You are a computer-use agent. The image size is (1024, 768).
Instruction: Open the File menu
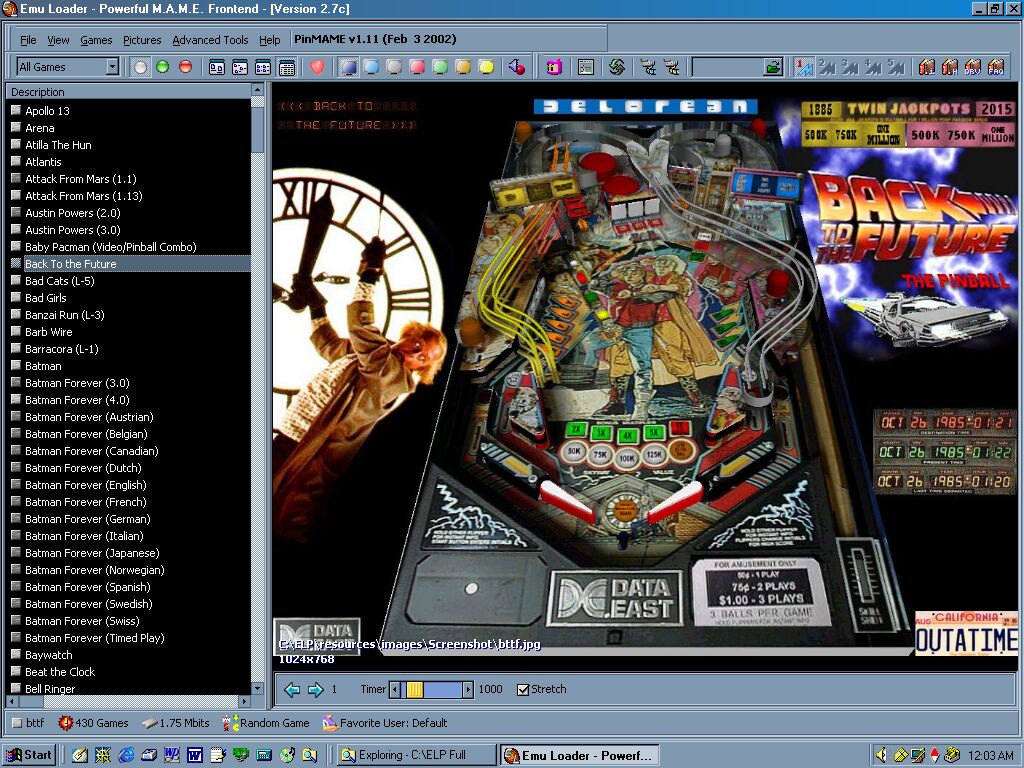pos(28,40)
